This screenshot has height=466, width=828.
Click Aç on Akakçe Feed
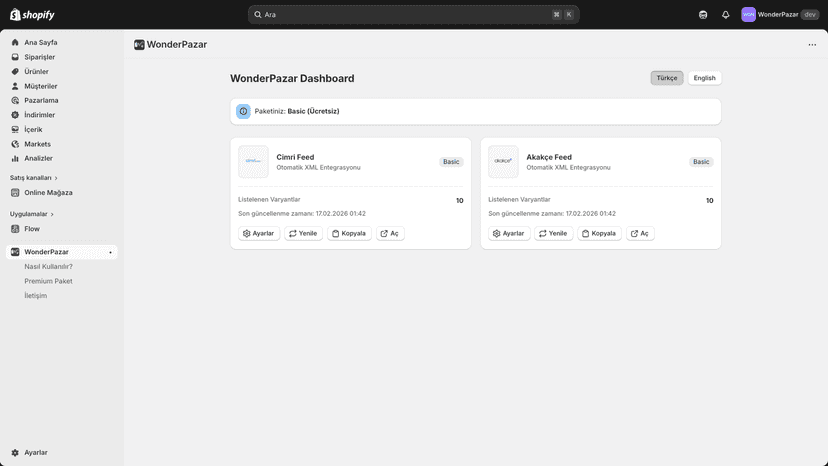point(641,234)
